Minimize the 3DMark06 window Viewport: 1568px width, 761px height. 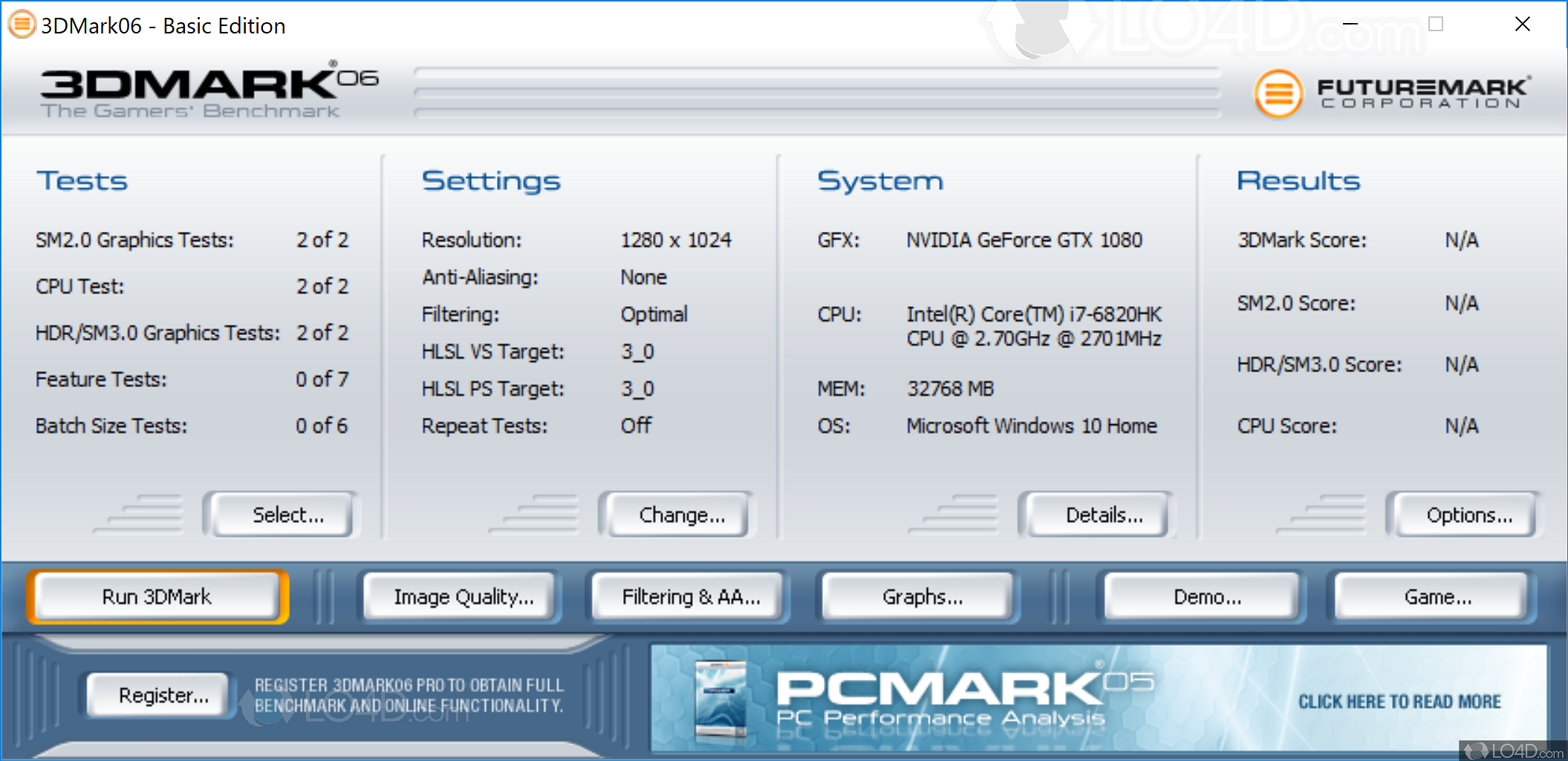pos(1350,25)
